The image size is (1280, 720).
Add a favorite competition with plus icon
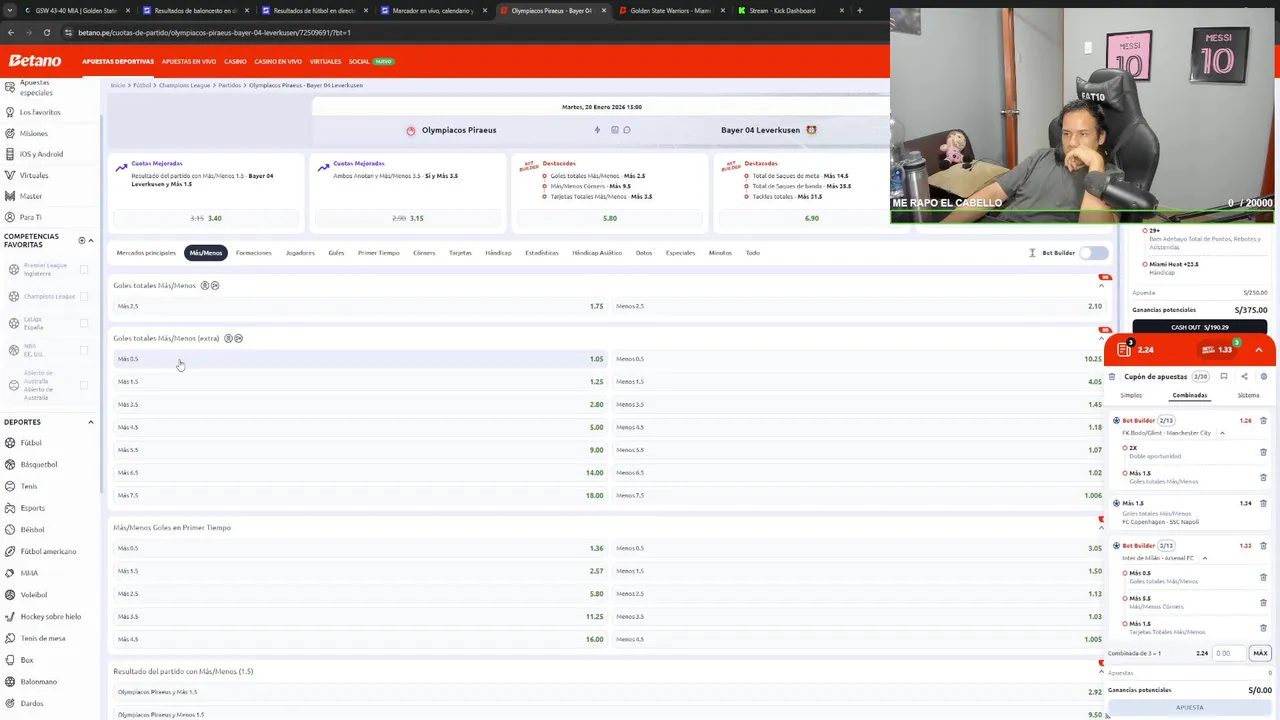pos(83,240)
